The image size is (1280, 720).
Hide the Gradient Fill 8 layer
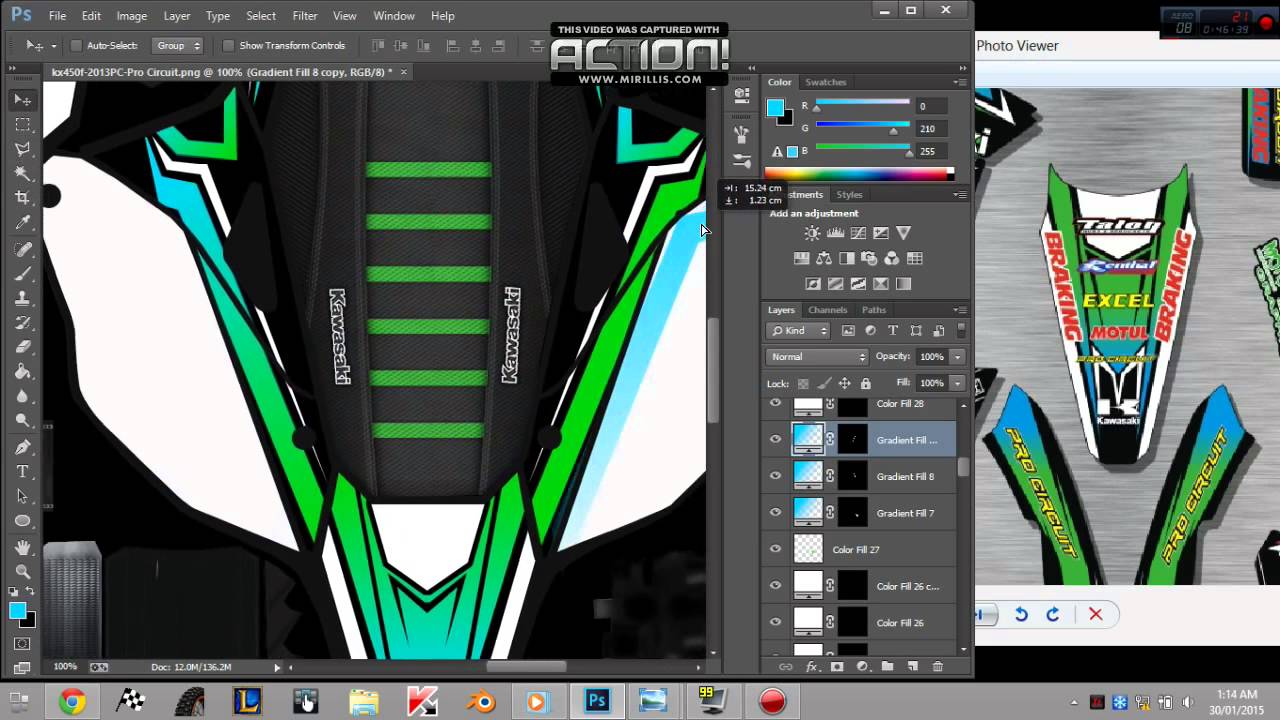click(775, 476)
